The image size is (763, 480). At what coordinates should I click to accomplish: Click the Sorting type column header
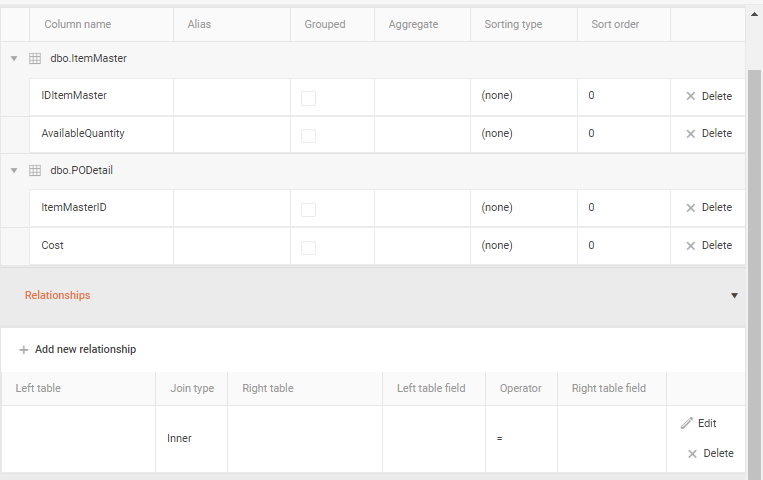[513, 24]
